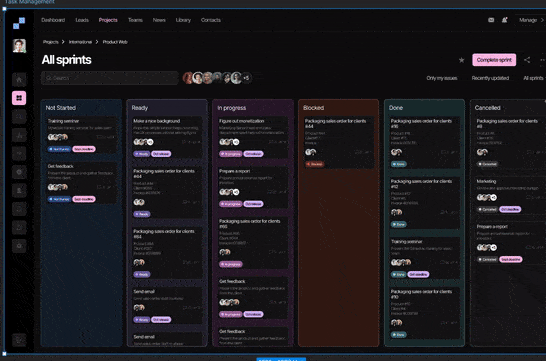Click Ready tag on Make a nice background
546x361 pixels.
click(142, 154)
